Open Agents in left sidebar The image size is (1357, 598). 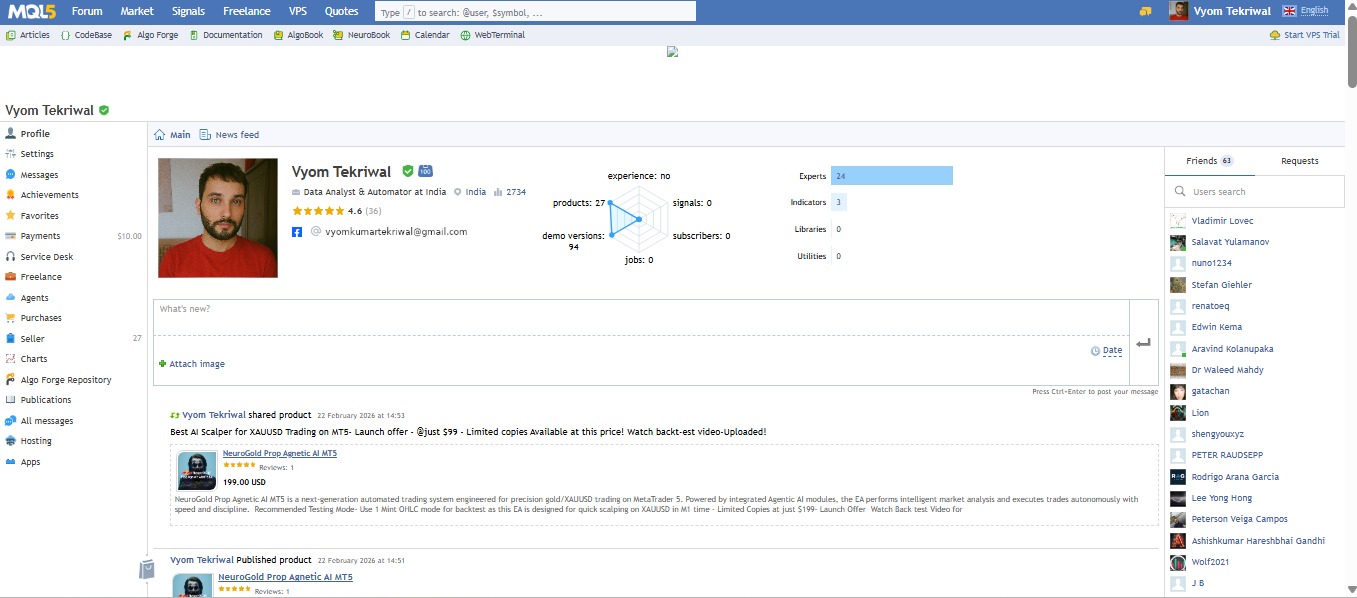point(34,298)
